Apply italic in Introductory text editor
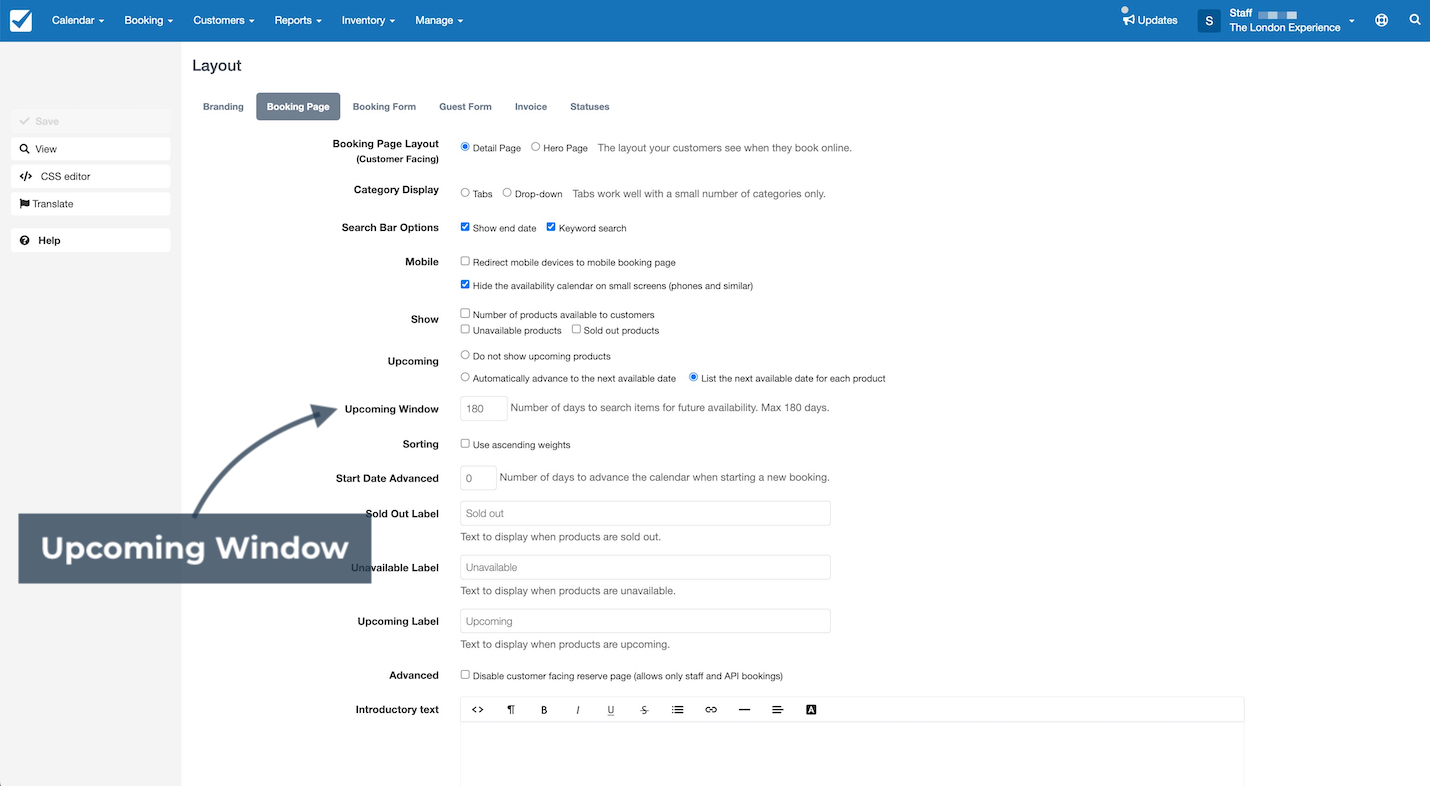This screenshot has width=1430, height=786. (x=578, y=710)
